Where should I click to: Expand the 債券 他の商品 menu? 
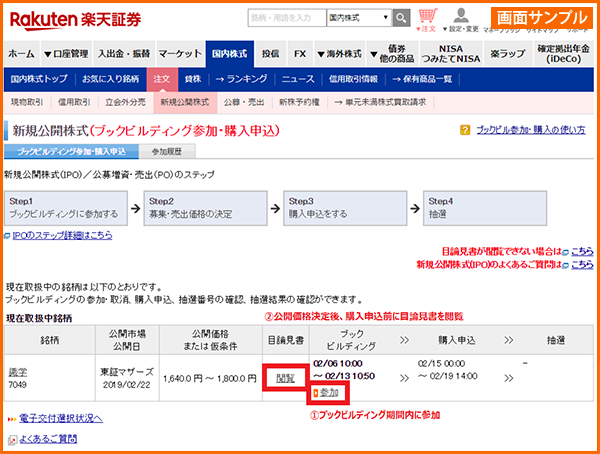[392, 54]
